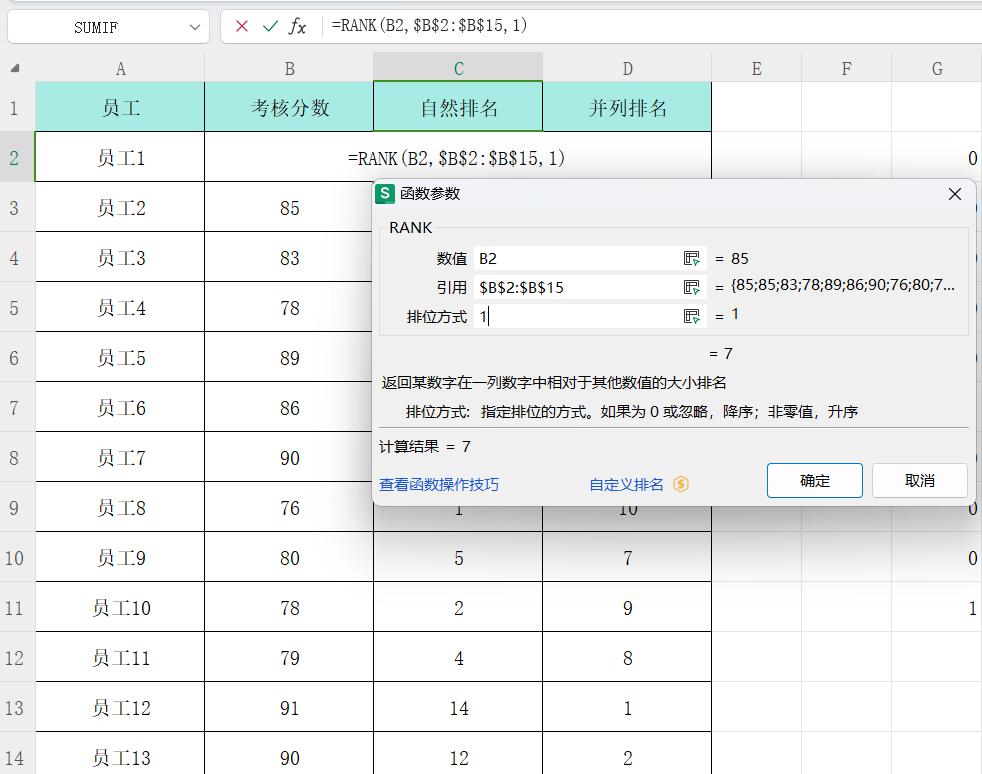The height and width of the screenshot is (774, 982).
Task: Click cell 员工9
Action: (x=120, y=558)
